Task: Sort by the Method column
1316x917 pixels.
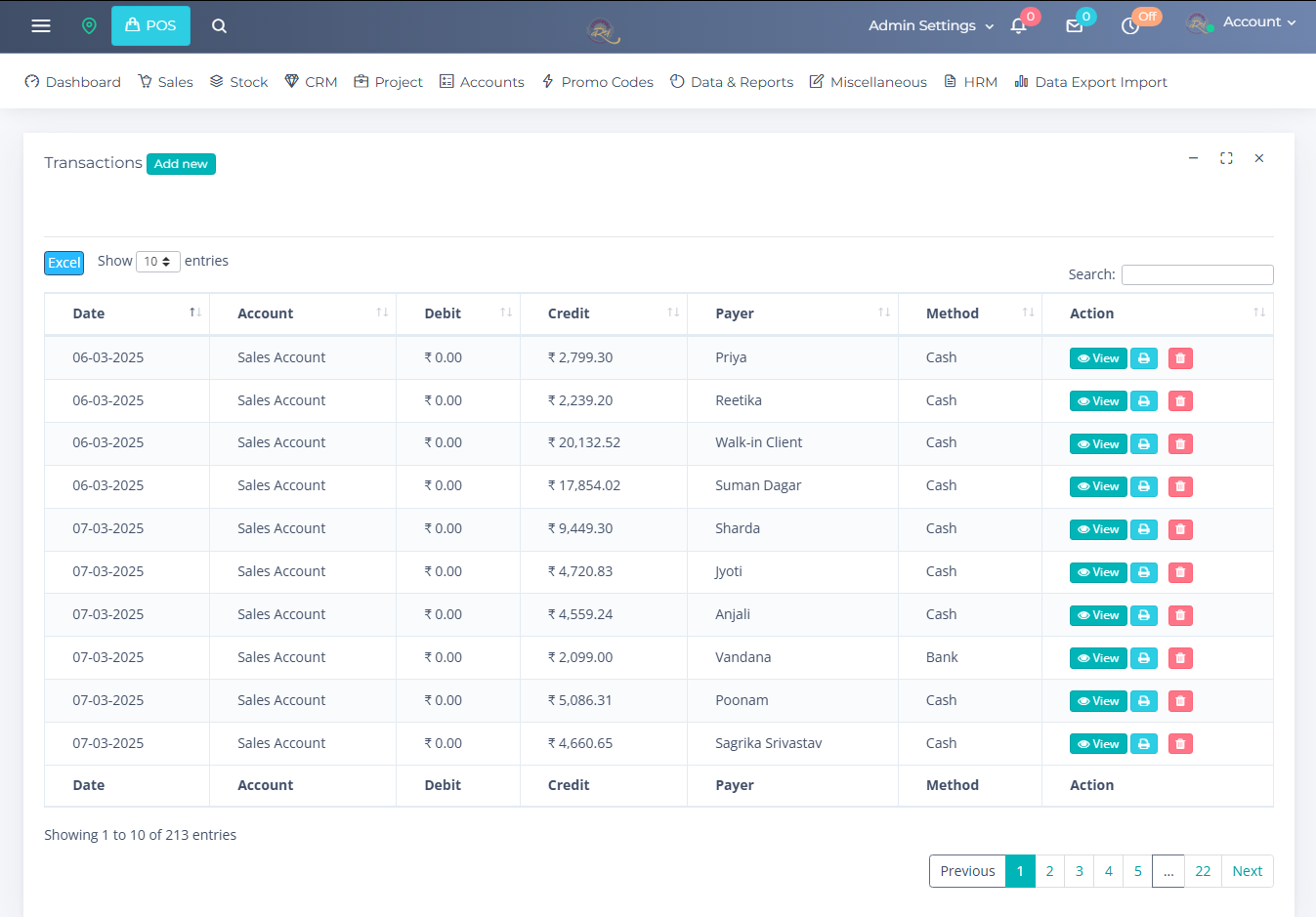Action: pos(970,313)
